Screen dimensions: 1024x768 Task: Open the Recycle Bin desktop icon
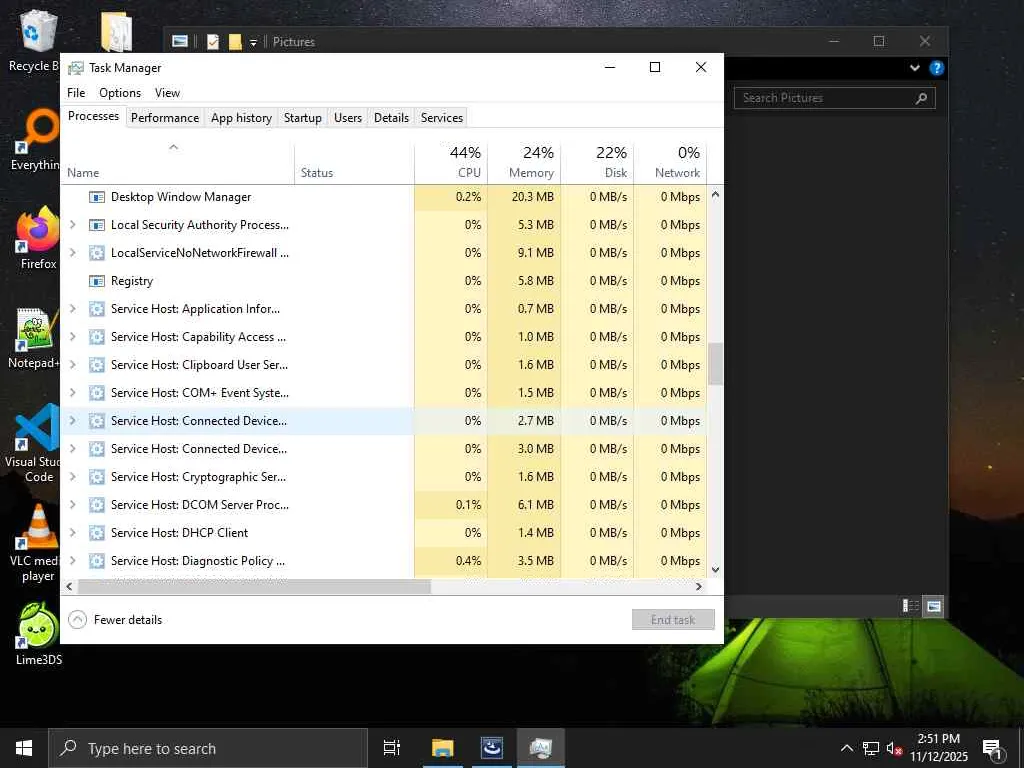pyautogui.click(x=39, y=40)
